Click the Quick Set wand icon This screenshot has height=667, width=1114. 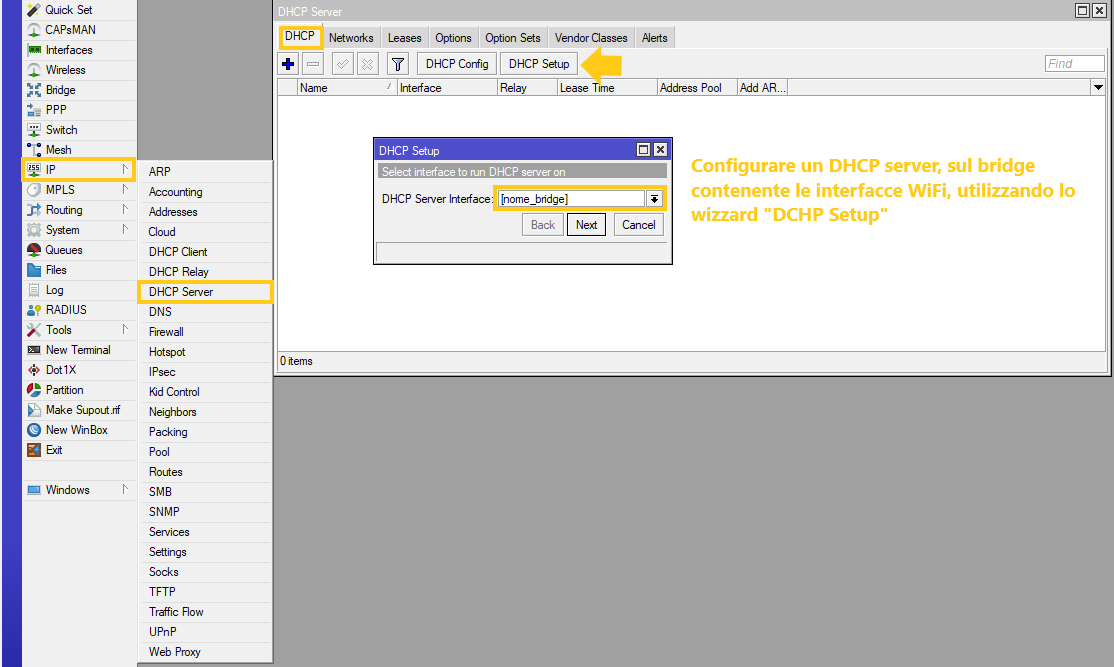[x=33, y=10]
